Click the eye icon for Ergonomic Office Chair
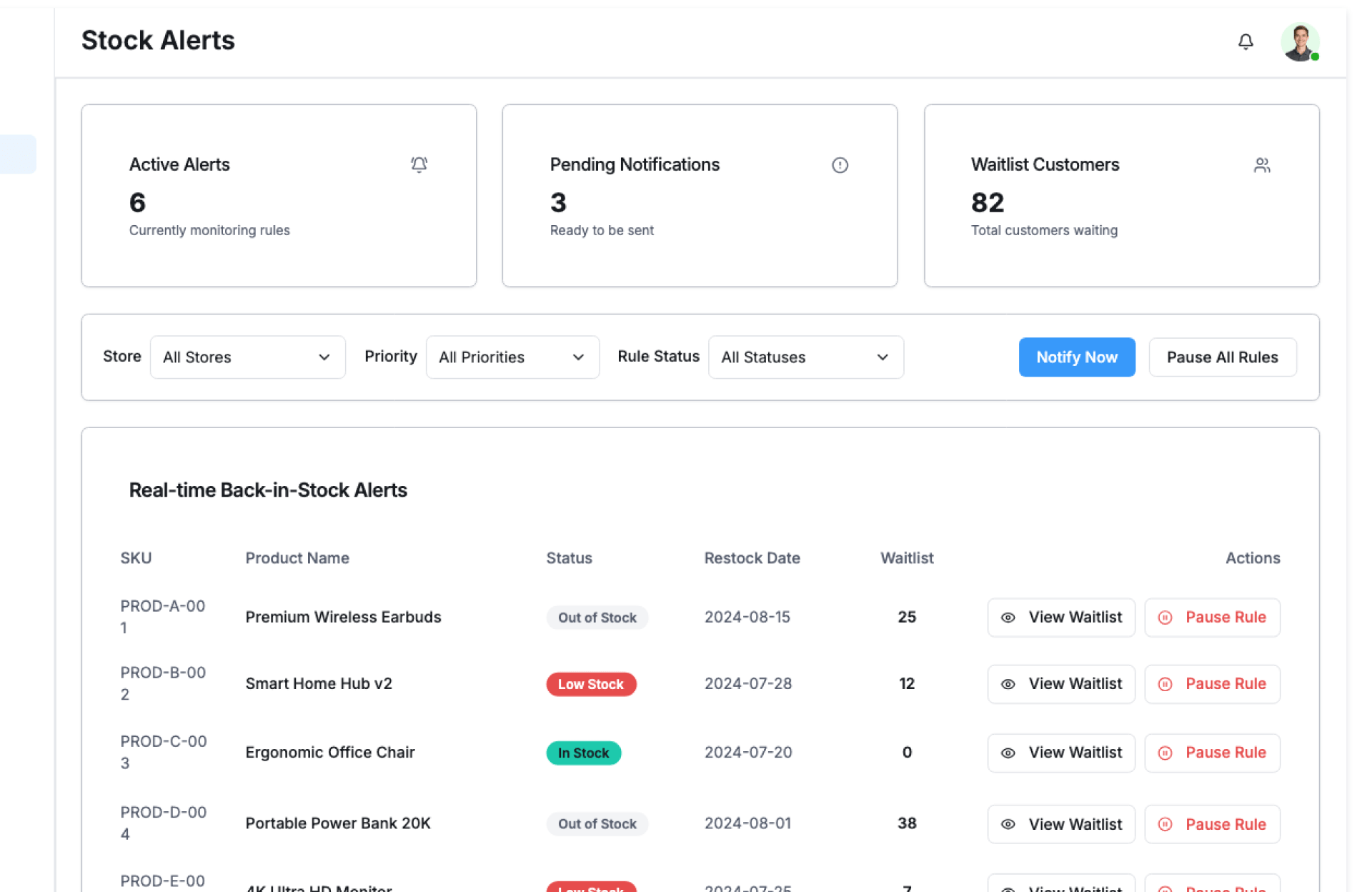Screen dimensions: 1372x892 (x=1008, y=753)
